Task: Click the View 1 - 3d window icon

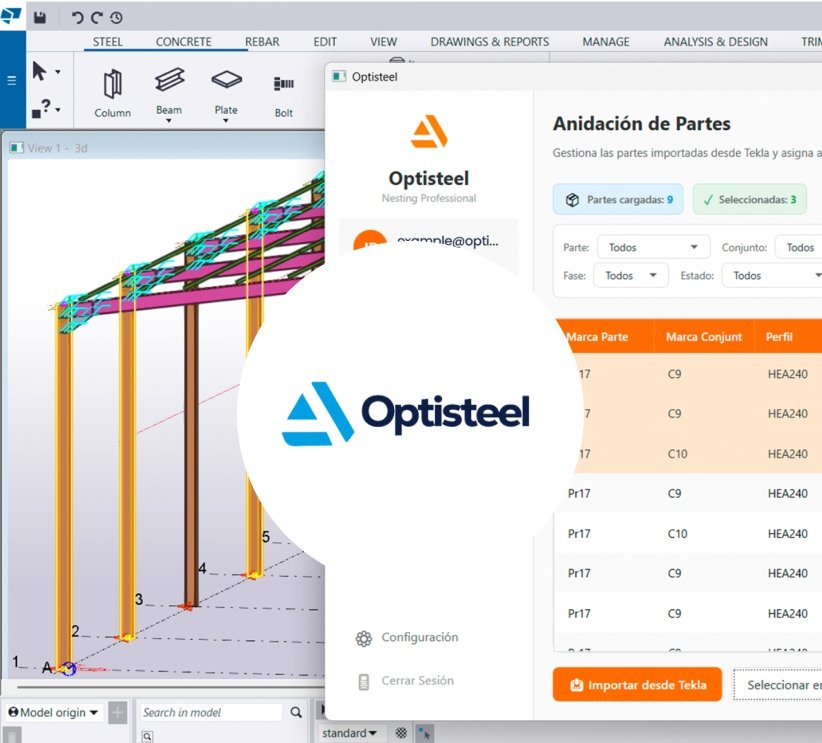Action: pyautogui.click(x=17, y=148)
